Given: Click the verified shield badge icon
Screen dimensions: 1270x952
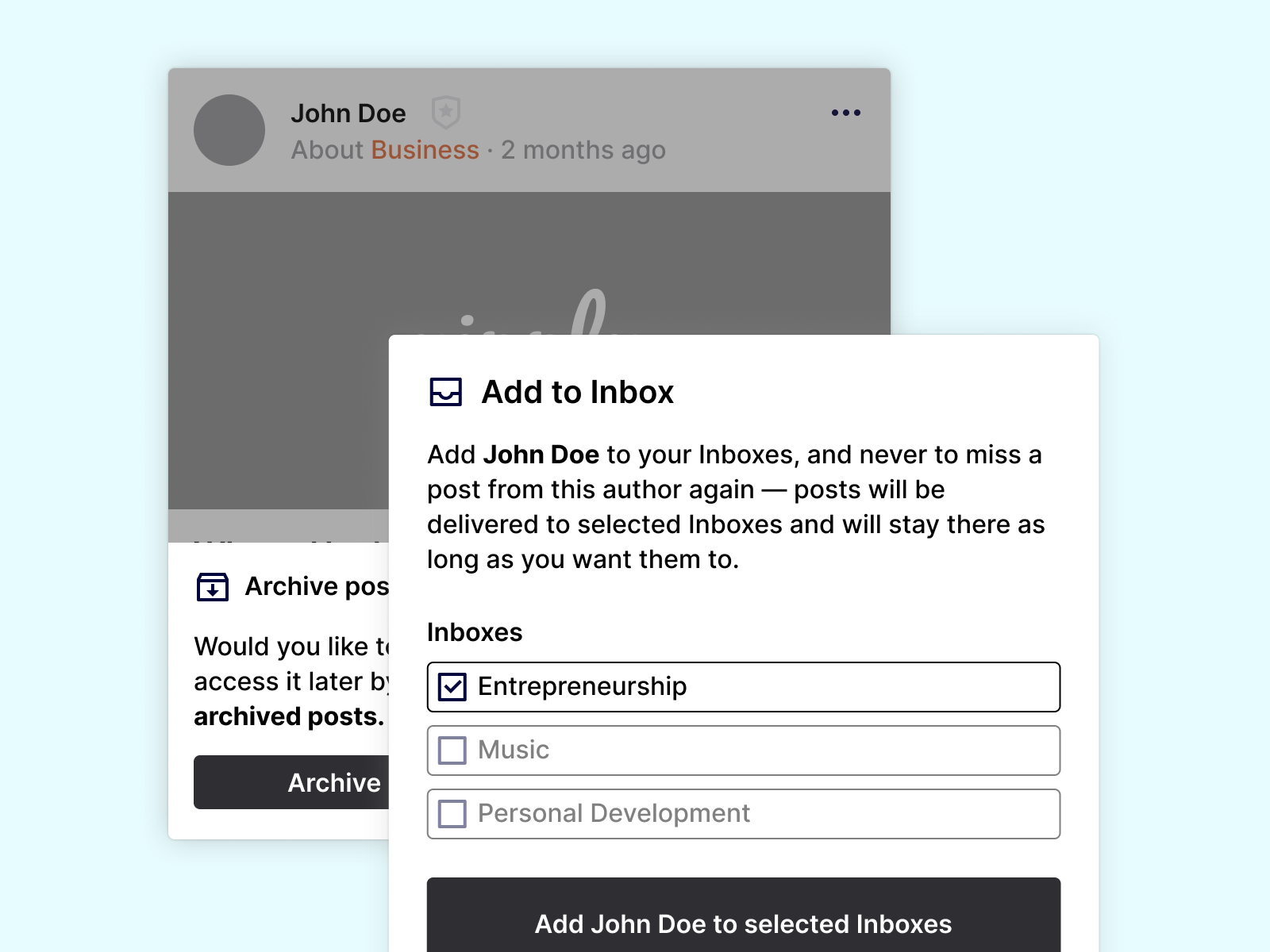Looking at the screenshot, I should click(x=446, y=112).
